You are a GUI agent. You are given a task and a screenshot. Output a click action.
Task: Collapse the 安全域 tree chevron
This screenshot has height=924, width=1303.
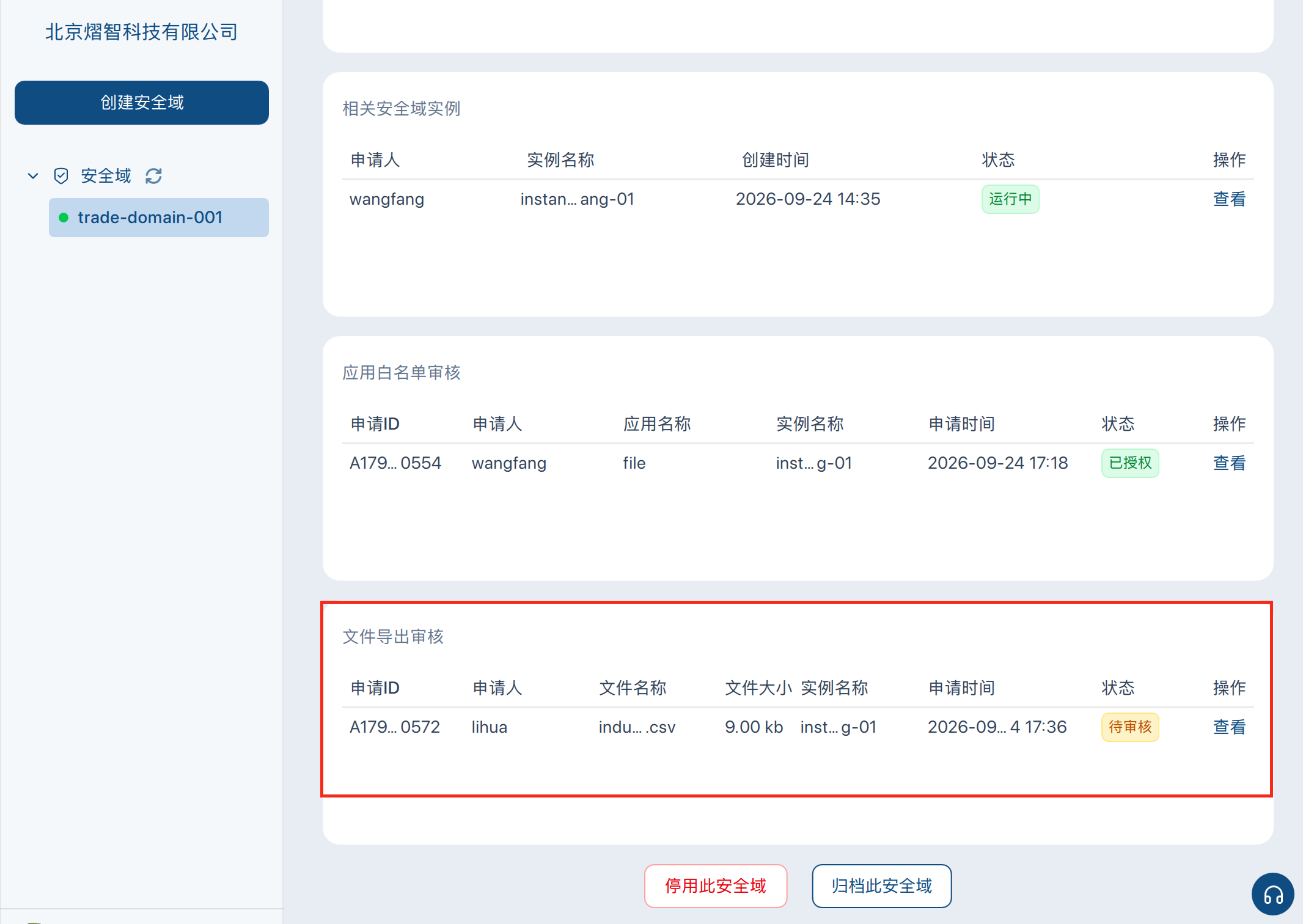(x=33, y=176)
